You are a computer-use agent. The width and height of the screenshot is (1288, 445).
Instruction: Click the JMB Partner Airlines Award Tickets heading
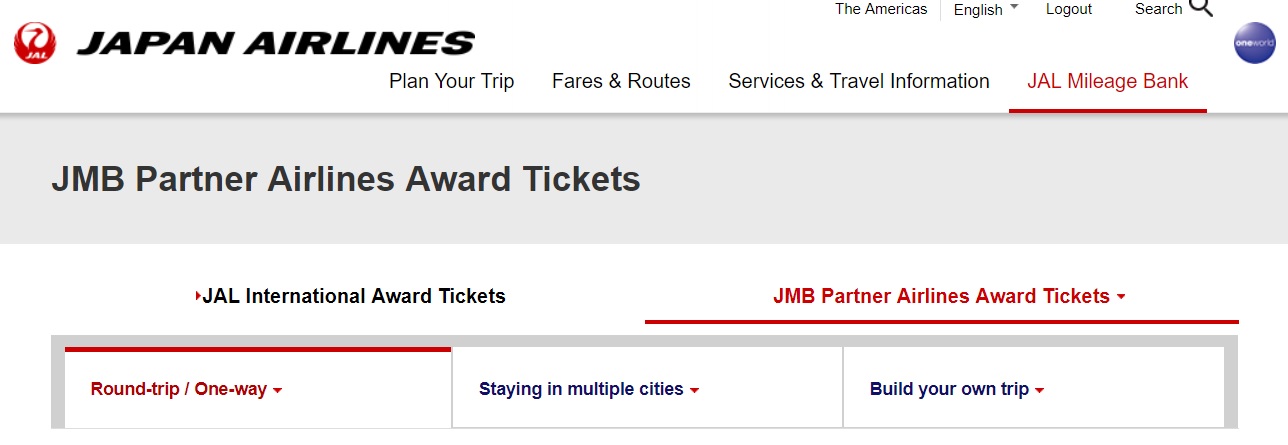click(345, 179)
